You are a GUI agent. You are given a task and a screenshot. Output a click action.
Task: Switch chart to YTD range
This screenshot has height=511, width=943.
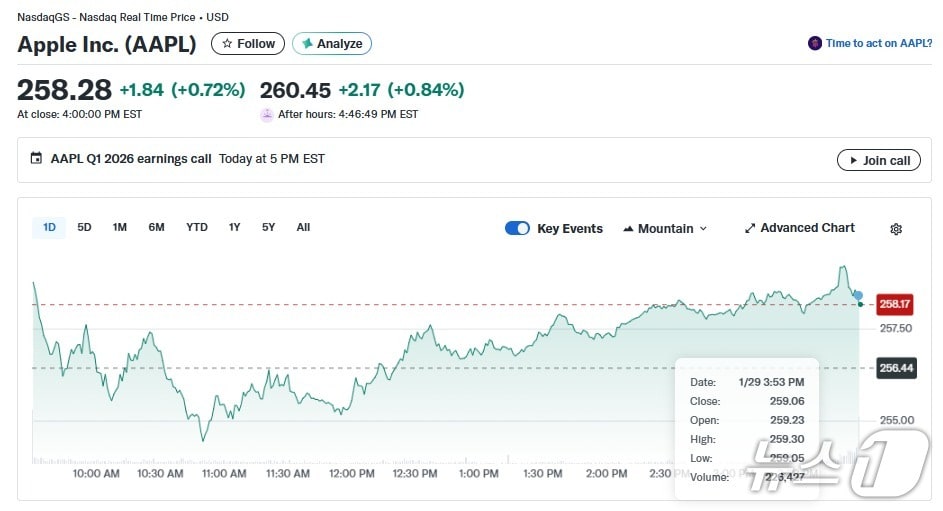(x=197, y=227)
